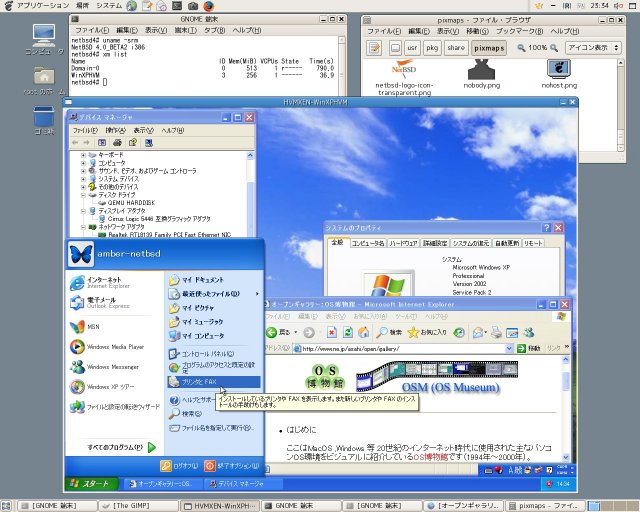Open the GNOME terminal launcher in top panel
640x512 pixels.
(177, 6)
